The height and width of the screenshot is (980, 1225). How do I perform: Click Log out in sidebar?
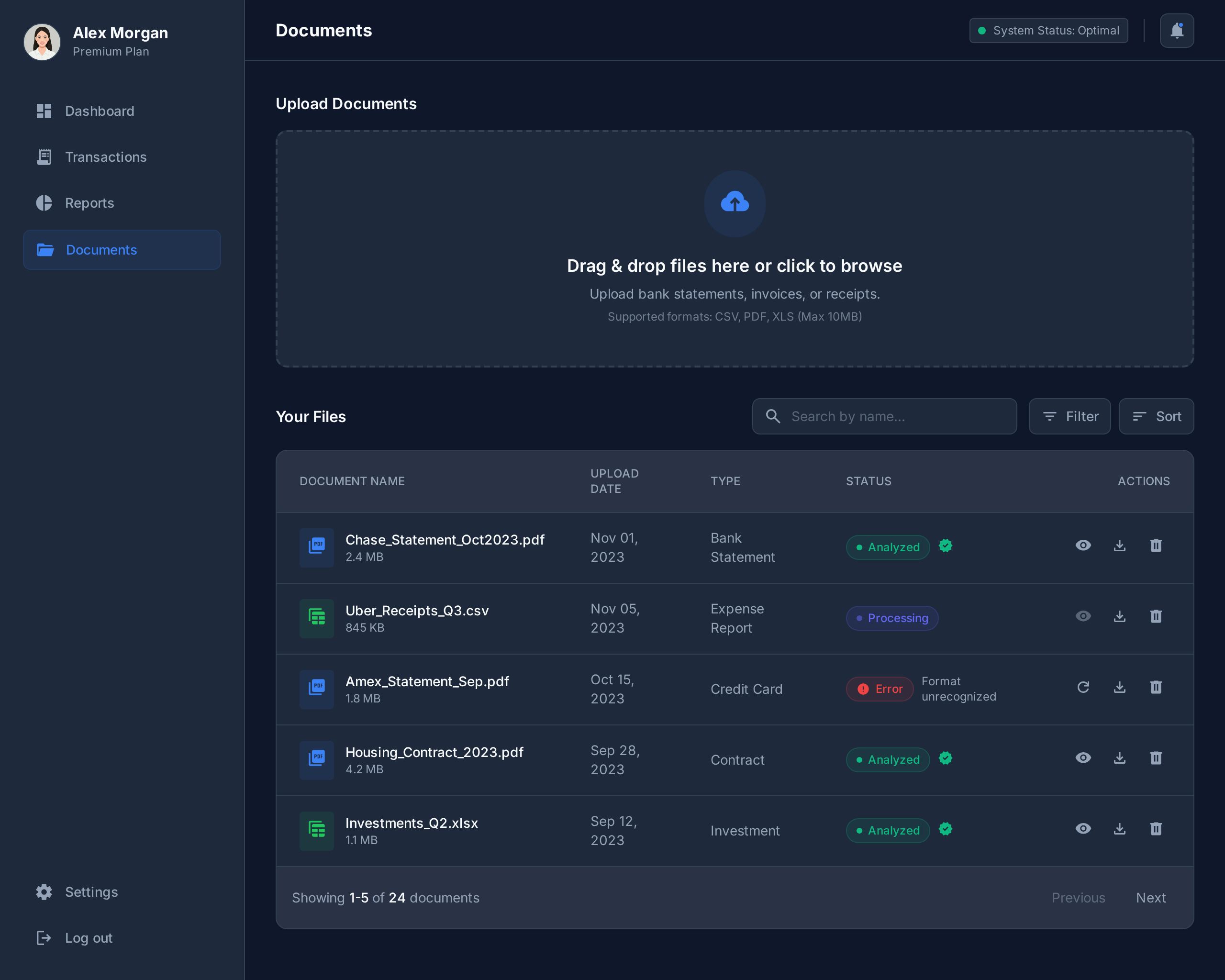(x=88, y=938)
